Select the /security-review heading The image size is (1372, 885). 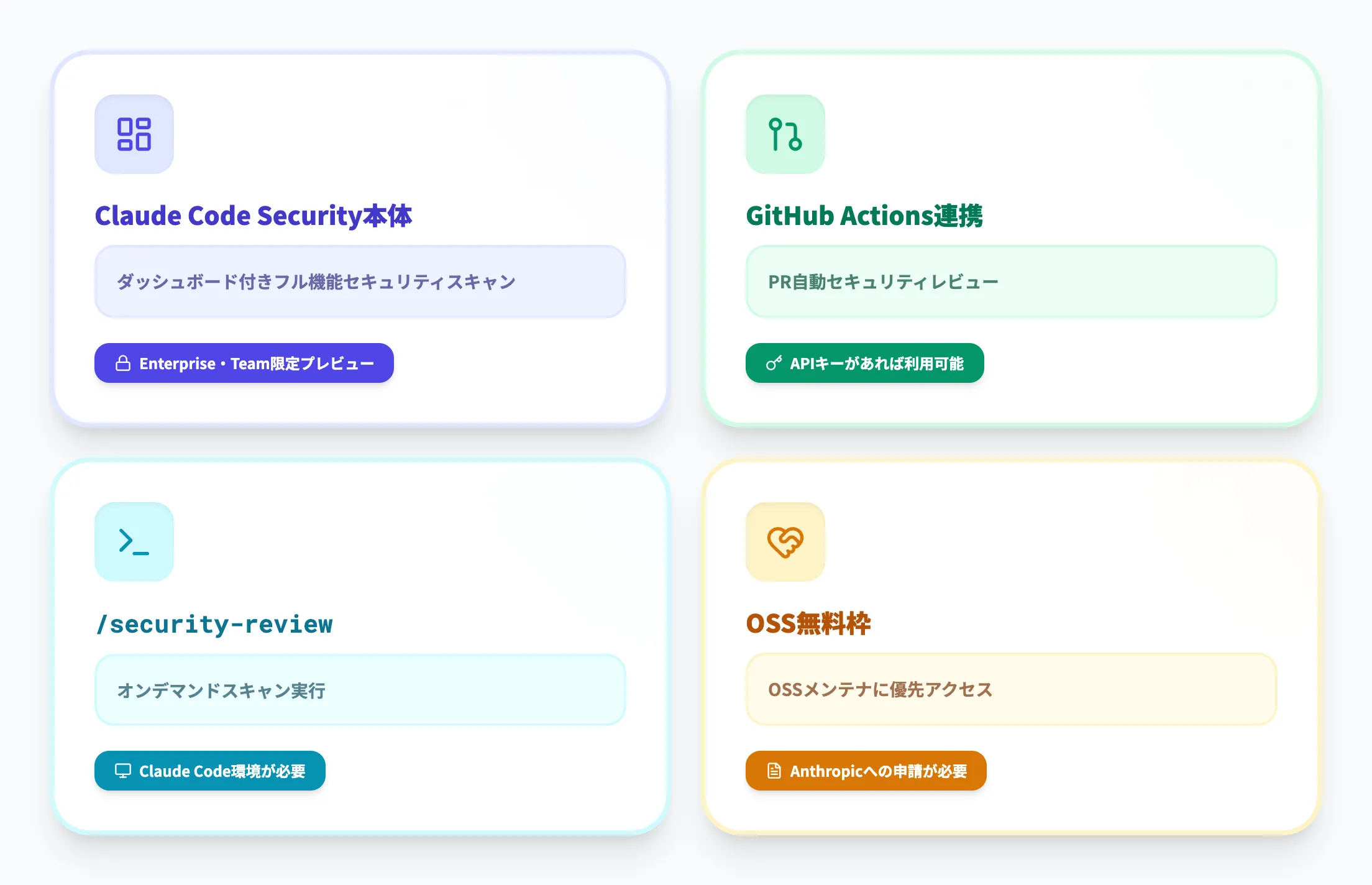tap(214, 624)
